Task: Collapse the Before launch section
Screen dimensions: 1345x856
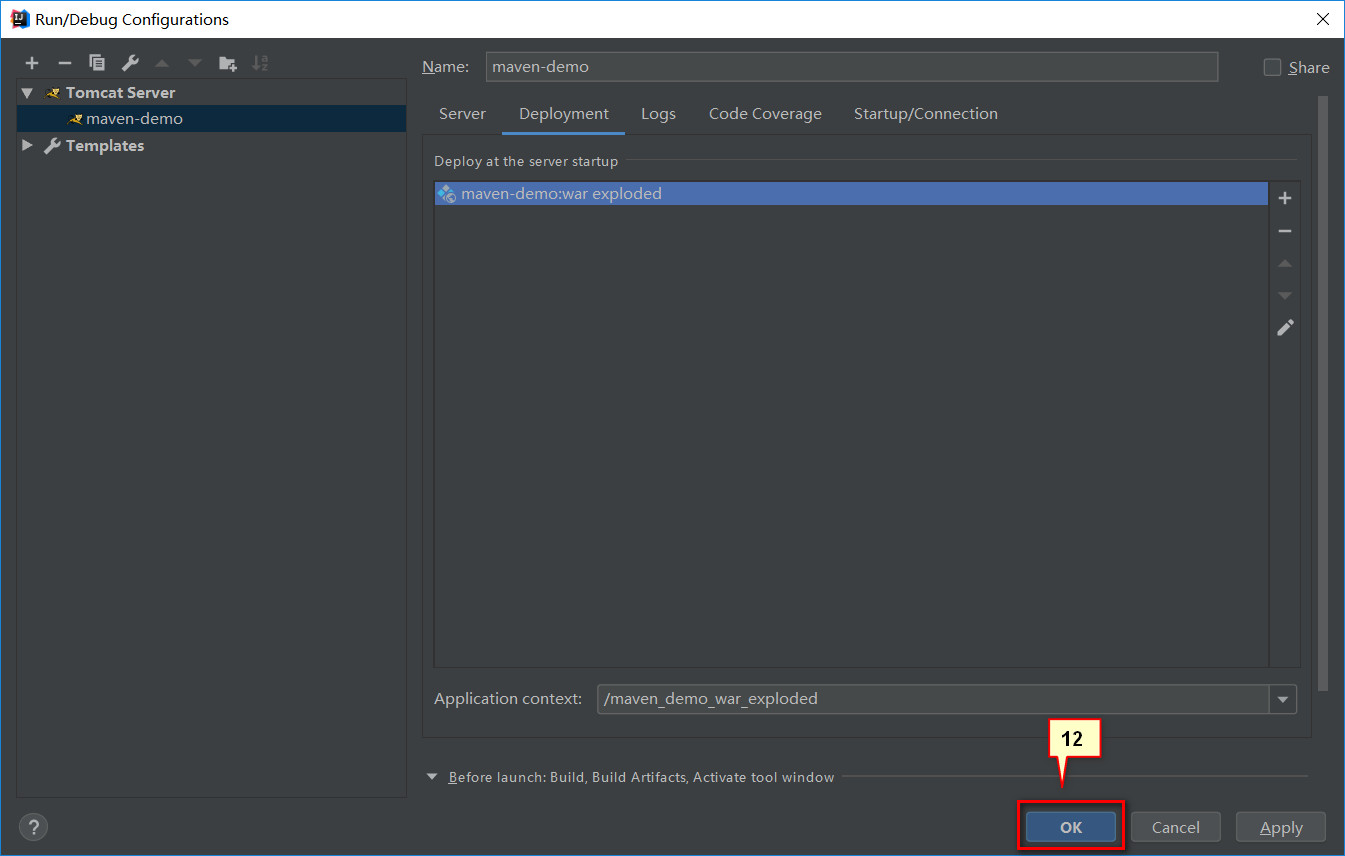Action: tap(432, 777)
